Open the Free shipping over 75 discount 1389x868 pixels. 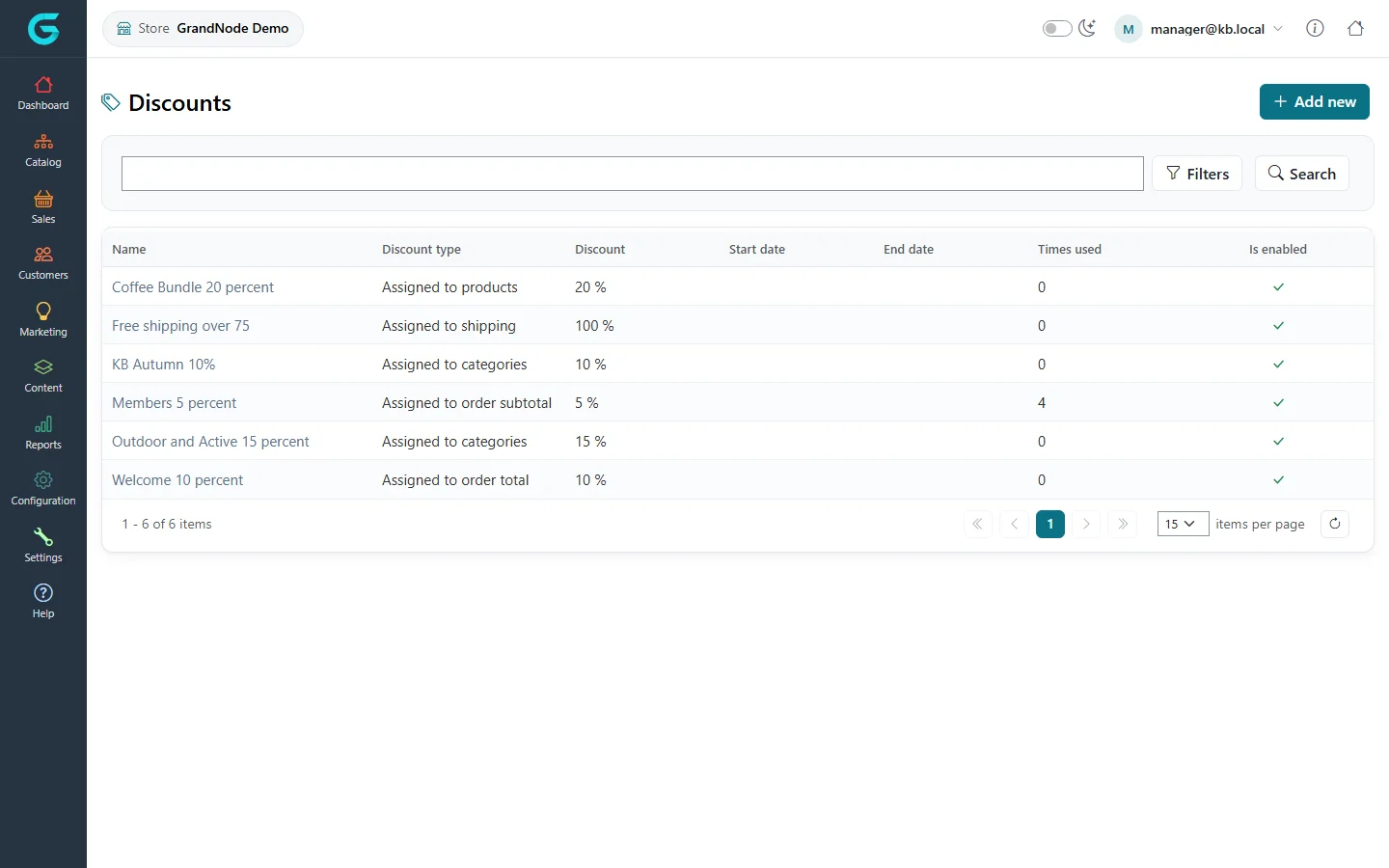coord(180,326)
